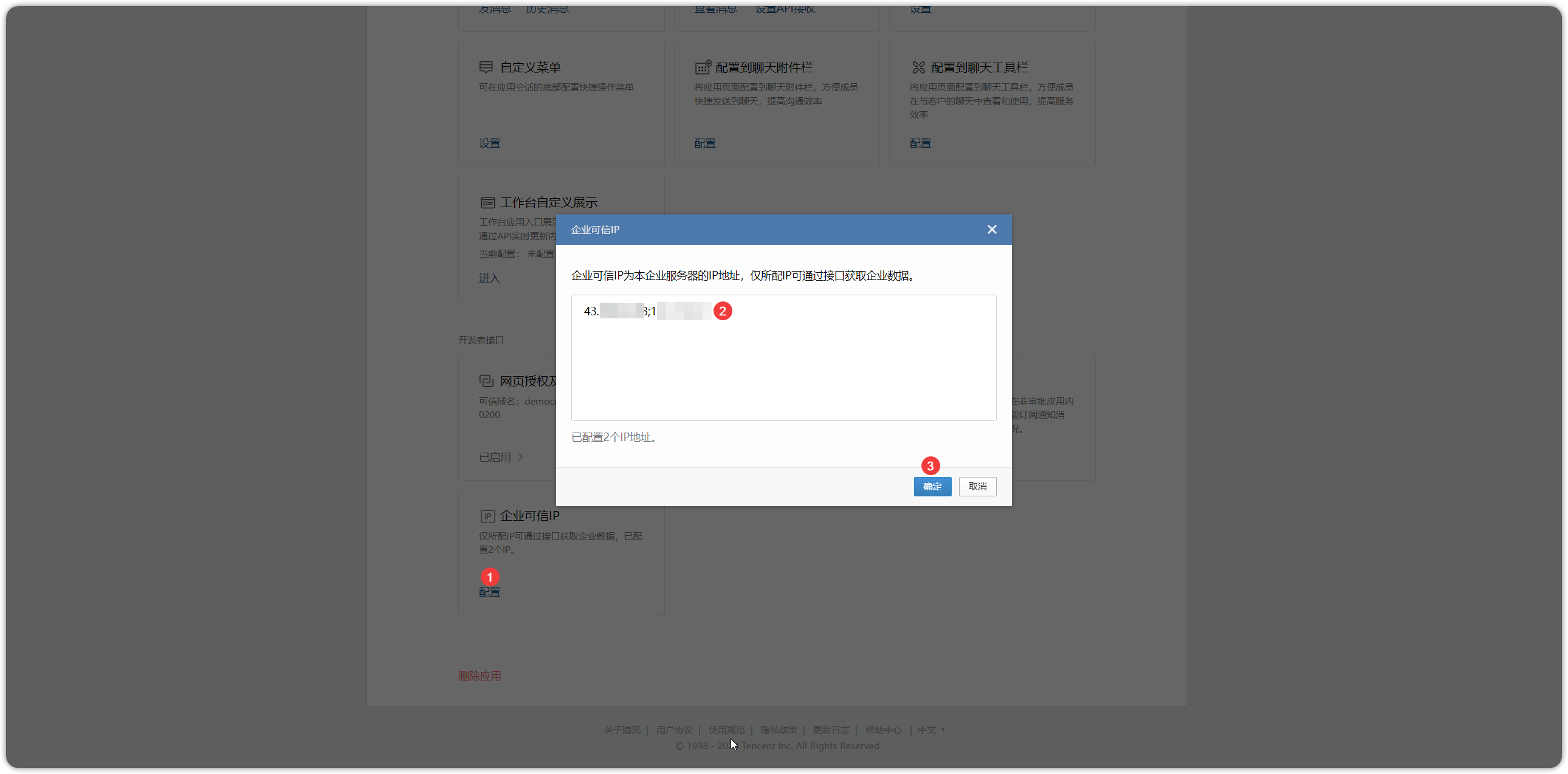The image size is (1568, 774).
Task: Click the 工作台自定义展示 card title
Action: point(548,202)
